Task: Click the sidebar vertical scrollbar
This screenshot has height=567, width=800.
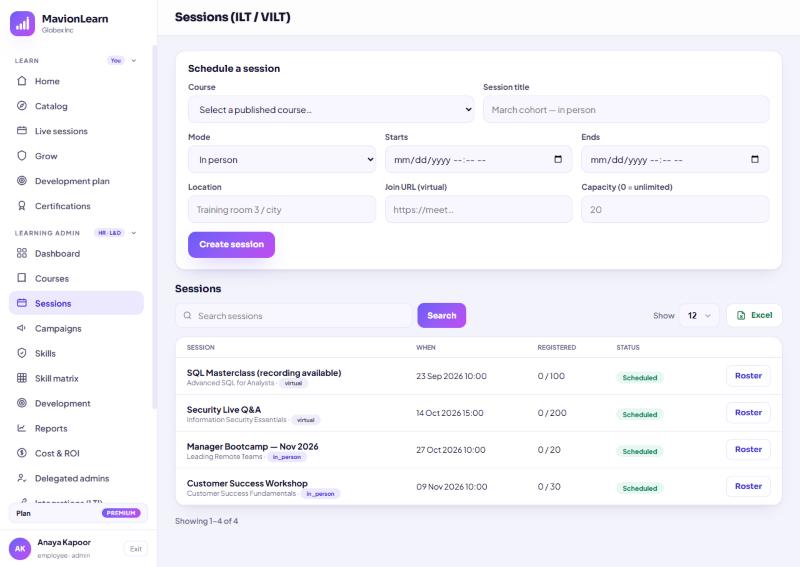Action: [155, 227]
